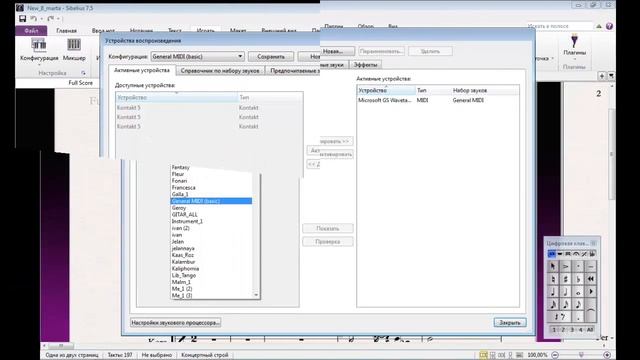Screen dimensions: 640x360
Task: Switch to the Эффекты tab
Action: tap(365, 64)
